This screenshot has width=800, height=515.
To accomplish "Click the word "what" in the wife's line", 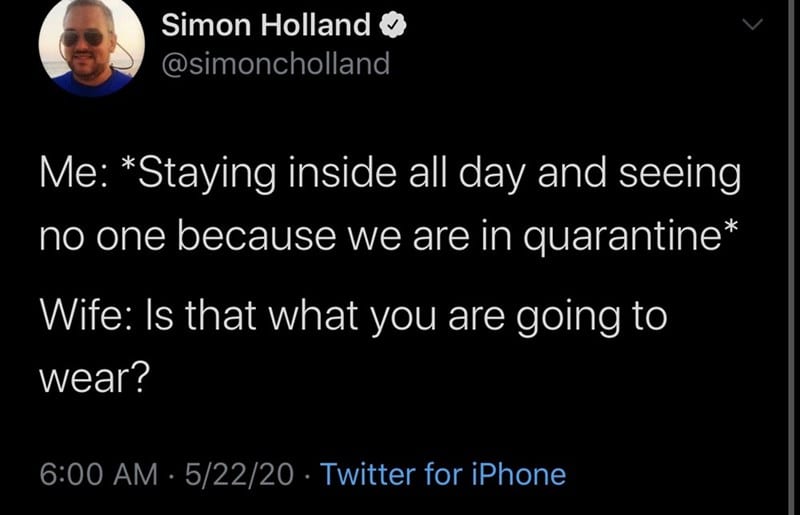I will [313, 315].
